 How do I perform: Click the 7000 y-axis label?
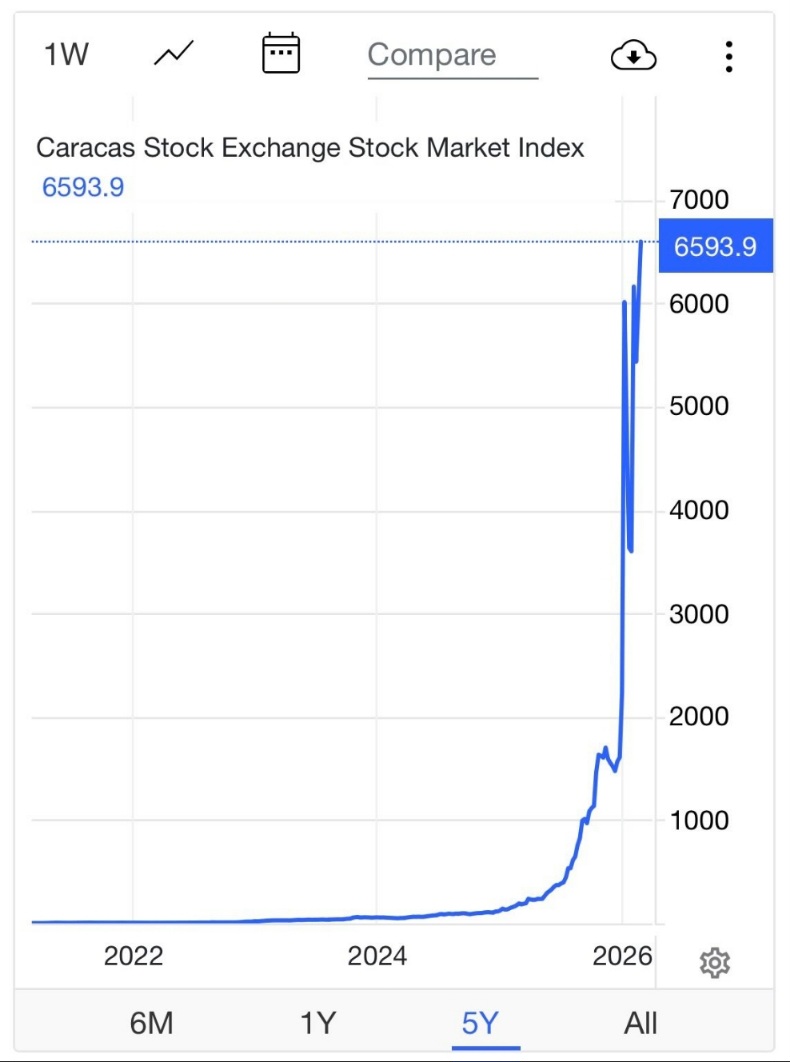tap(699, 200)
